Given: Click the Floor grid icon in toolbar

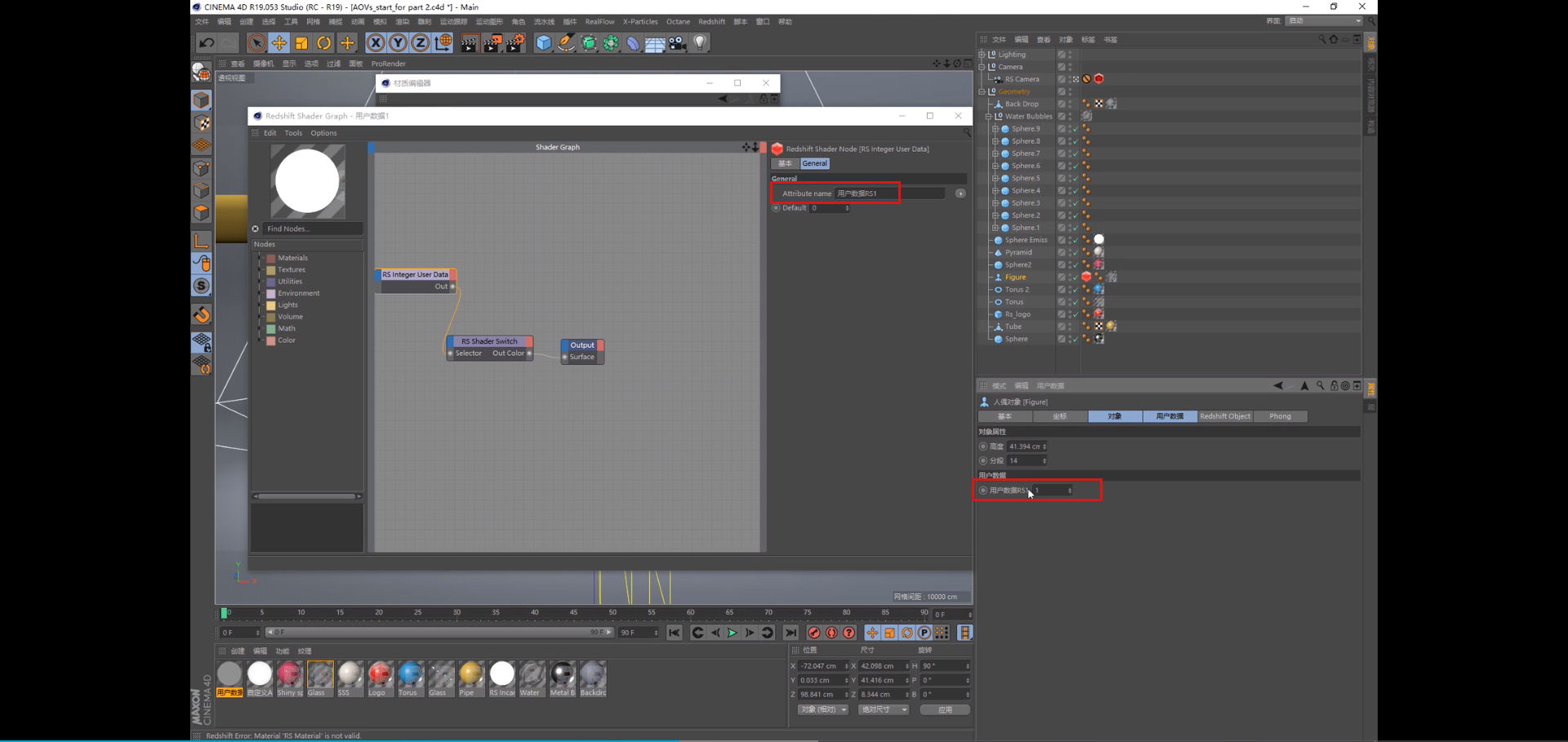Looking at the screenshot, I should 655,43.
